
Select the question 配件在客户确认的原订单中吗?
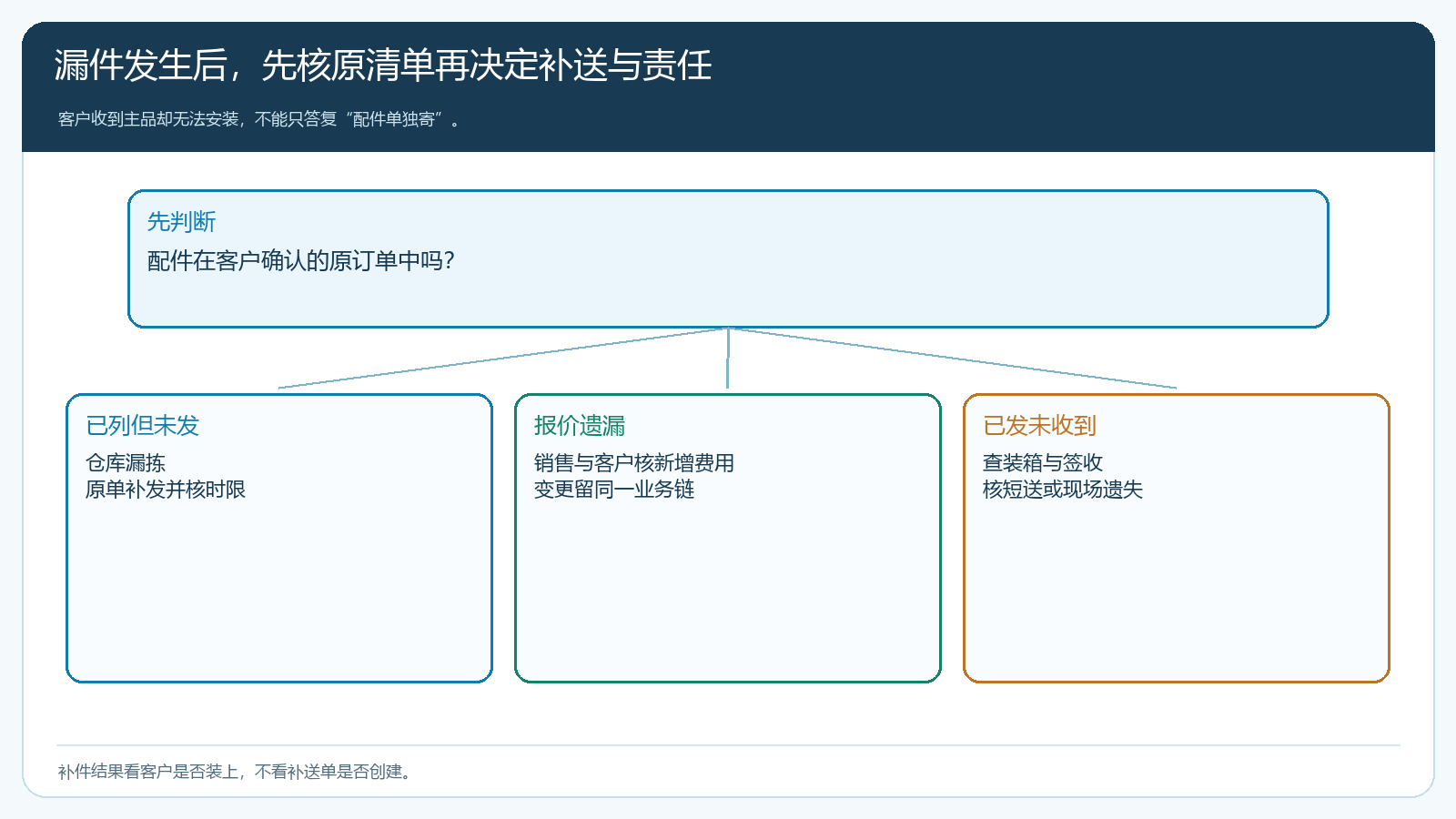(x=300, y=261)
